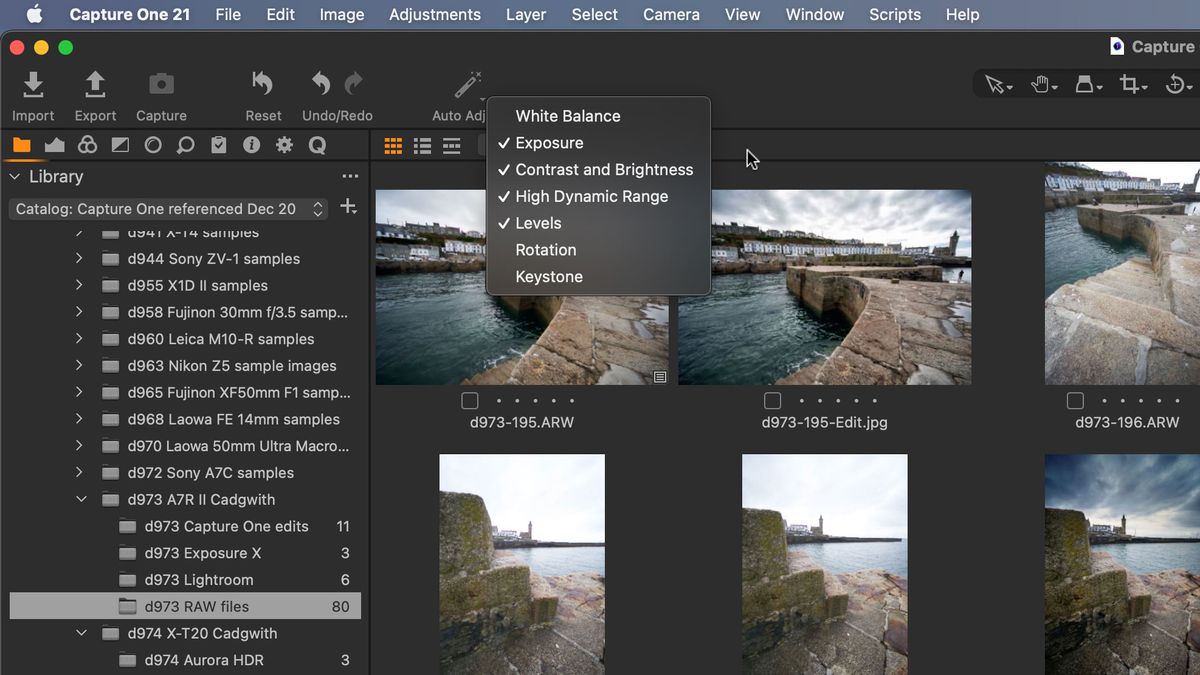Click the Auto Adjust brush icon

click(x=467, y=84)
